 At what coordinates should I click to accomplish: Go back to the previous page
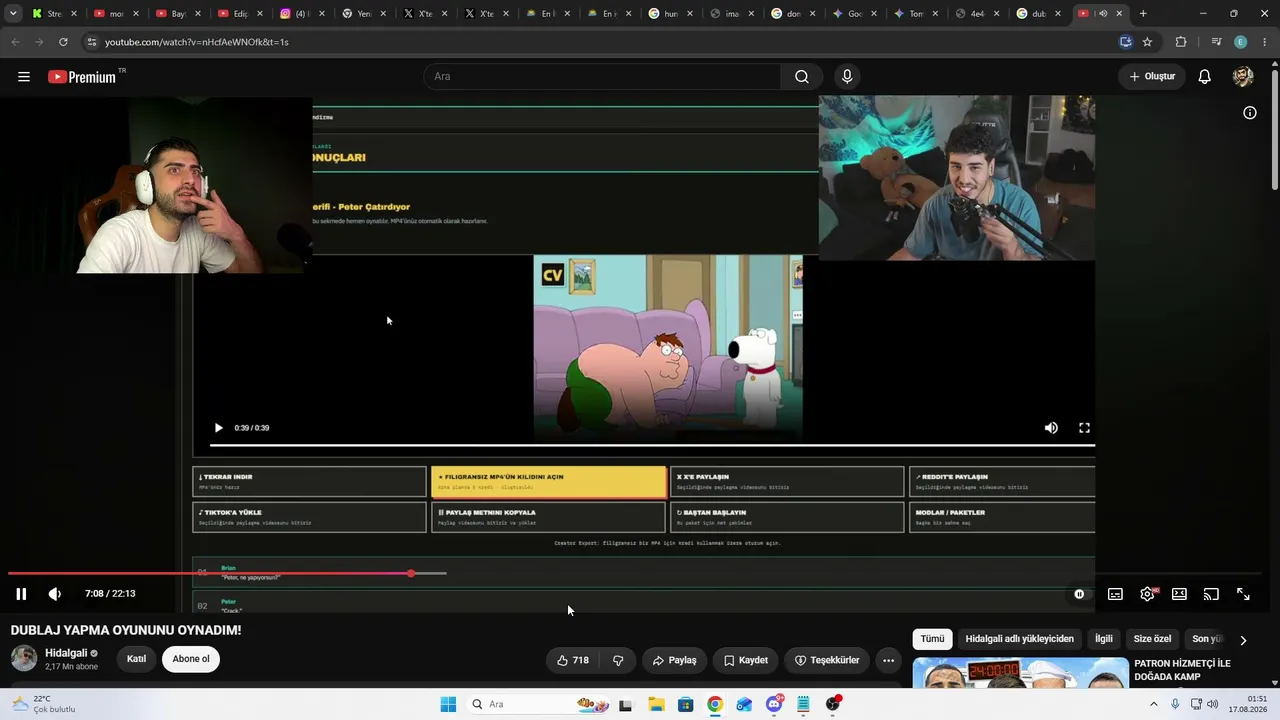click(15, 42)
